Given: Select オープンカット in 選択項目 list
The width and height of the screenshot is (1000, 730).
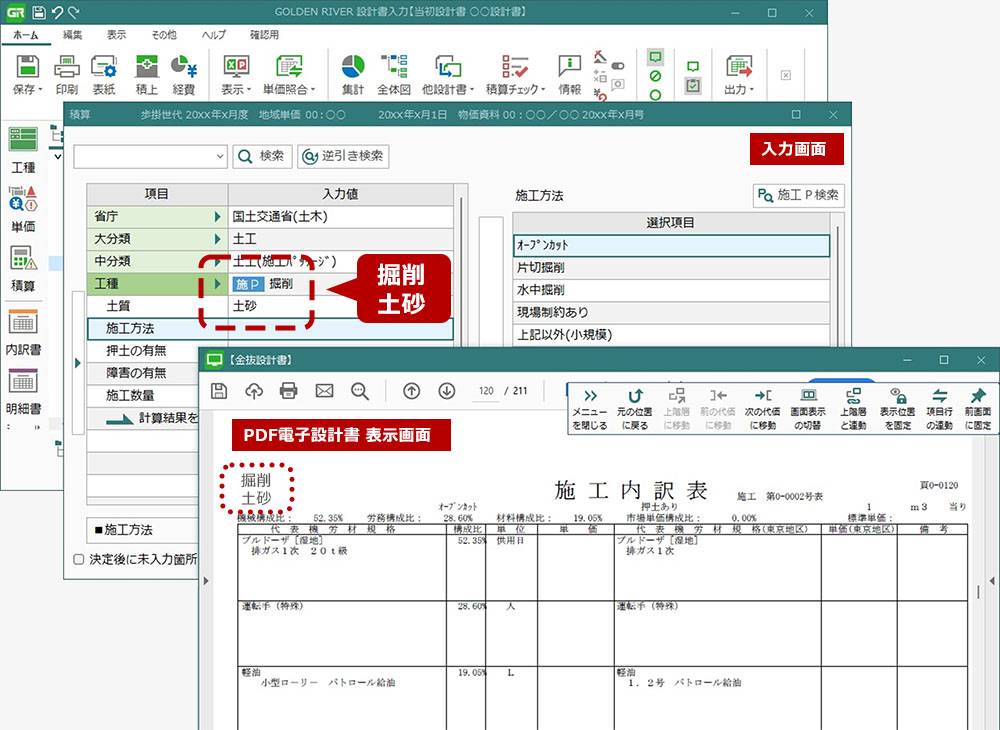Looking at the screenshot, I should 672,245.
